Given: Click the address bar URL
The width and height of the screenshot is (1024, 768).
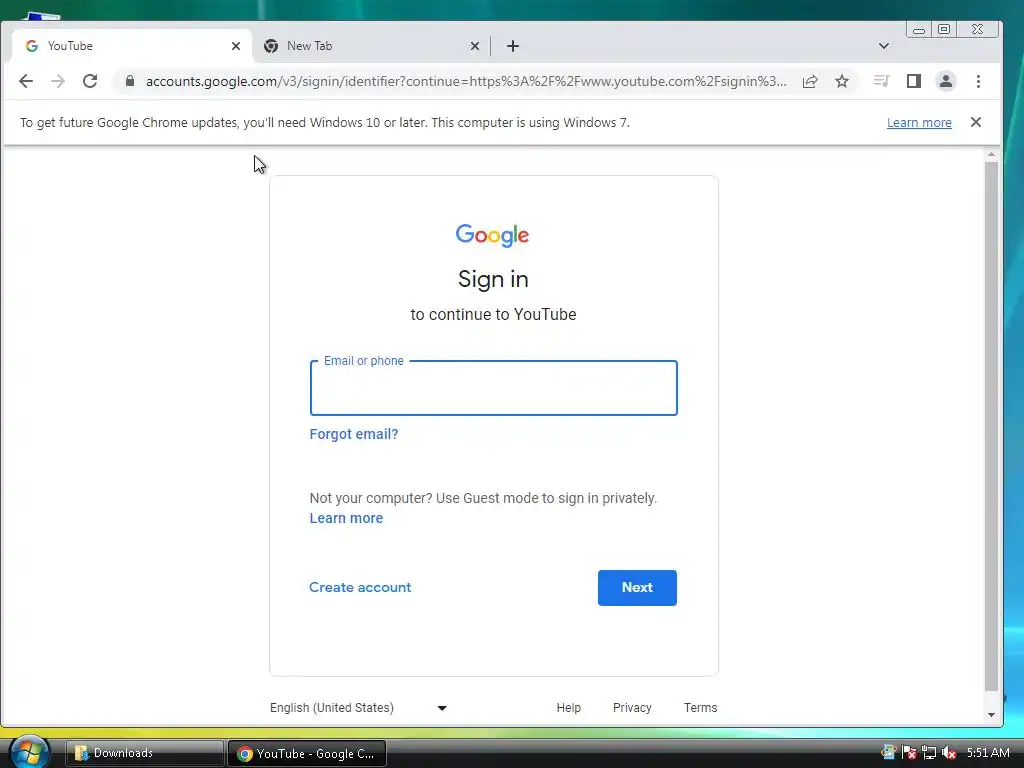Looking at the screenshot, I should [466, 81].
